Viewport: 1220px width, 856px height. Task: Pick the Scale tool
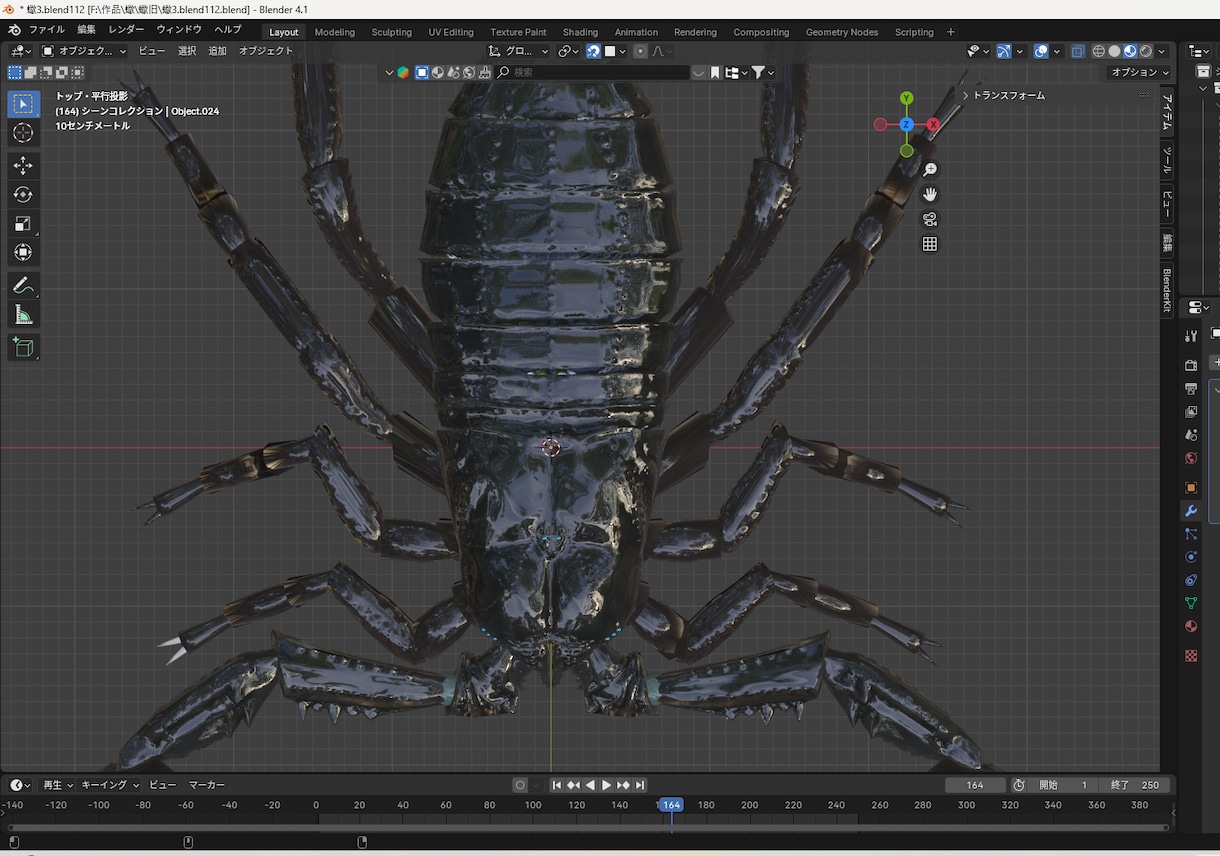[x=24, y=224]
